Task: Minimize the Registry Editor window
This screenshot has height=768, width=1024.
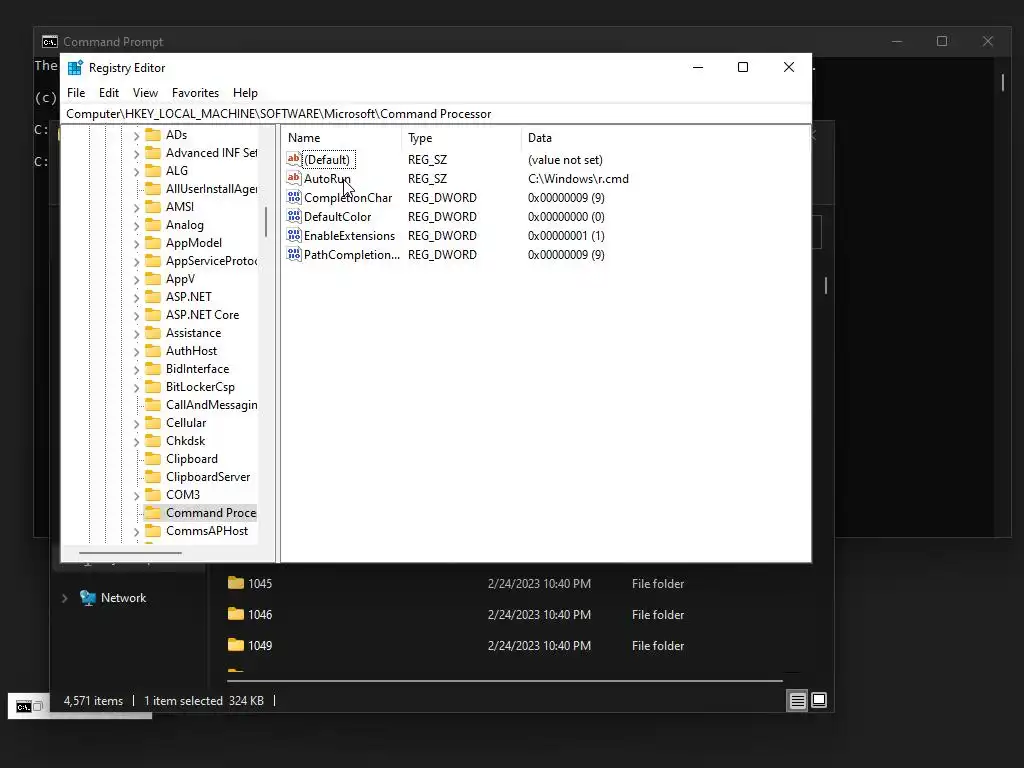Action: click(x=697, y=67)
